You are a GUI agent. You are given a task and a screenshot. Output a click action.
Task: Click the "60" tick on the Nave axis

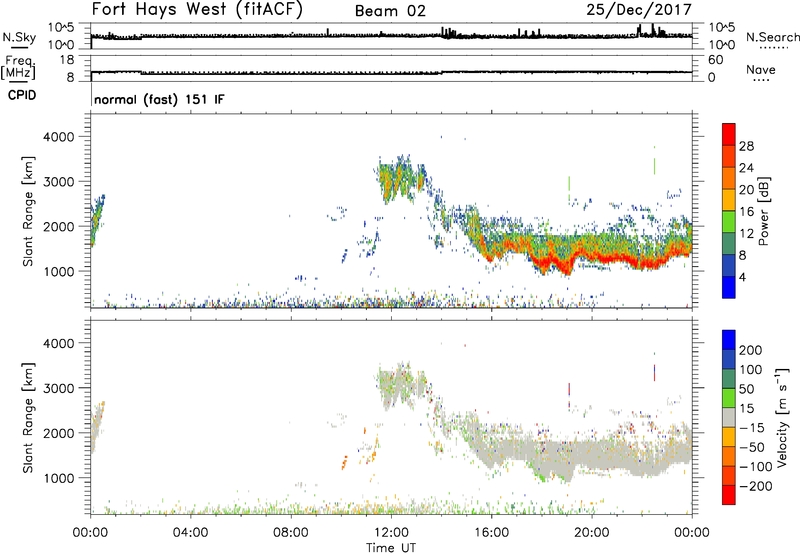pos(715,60)
